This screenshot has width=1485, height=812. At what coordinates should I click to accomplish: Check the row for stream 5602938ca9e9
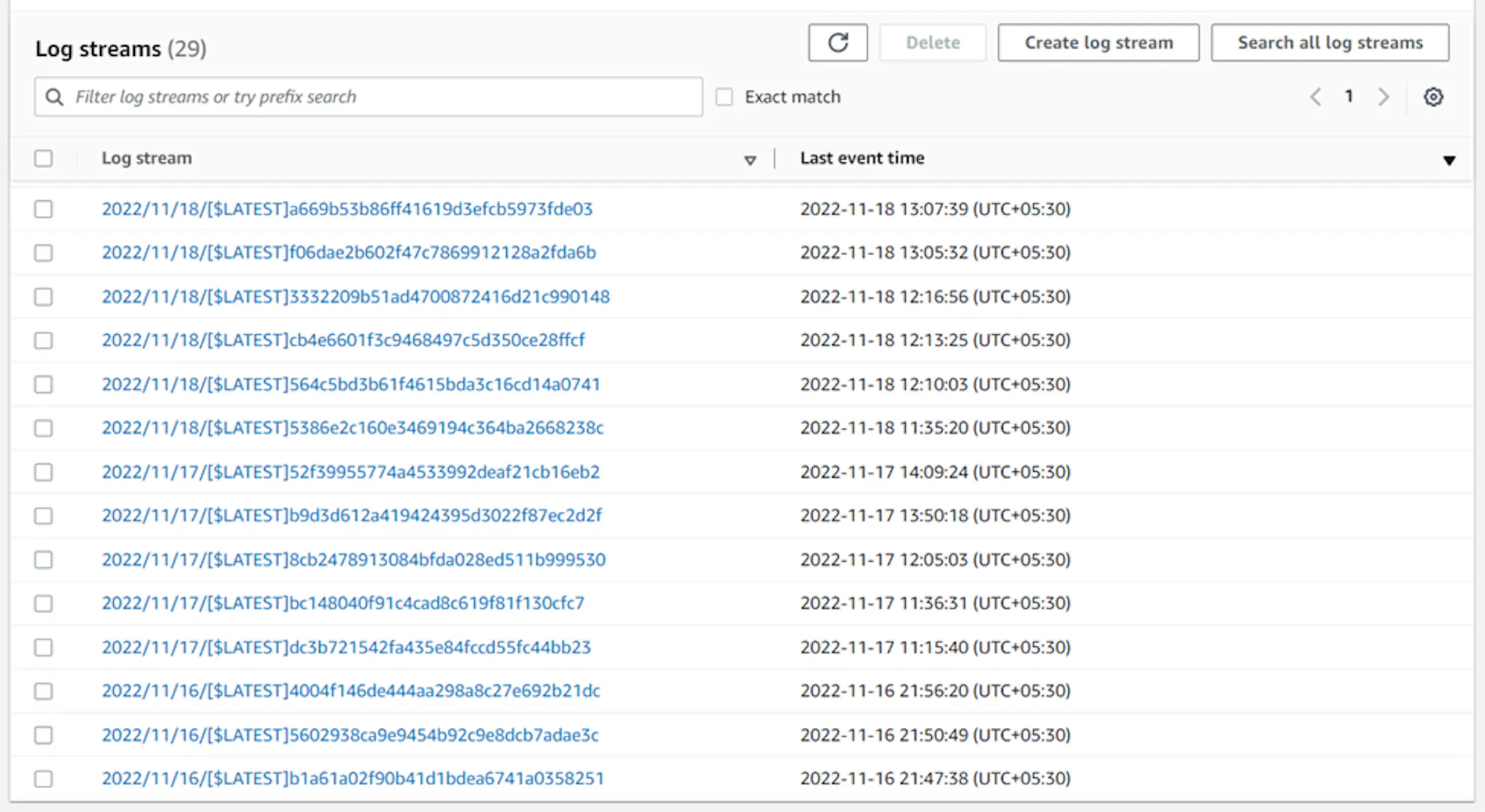(x=44, y=735)
